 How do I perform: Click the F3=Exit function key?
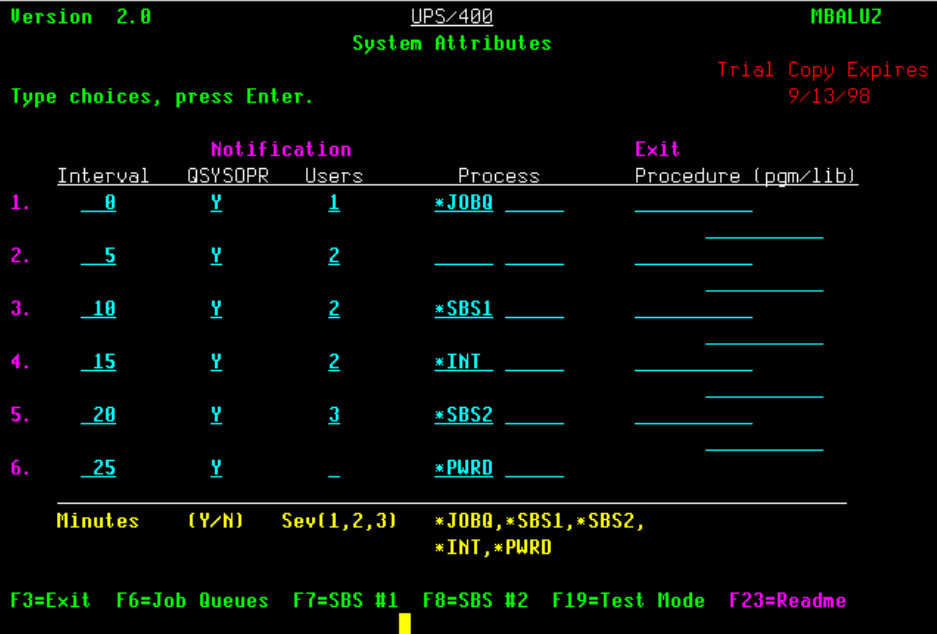coord(50,601)
